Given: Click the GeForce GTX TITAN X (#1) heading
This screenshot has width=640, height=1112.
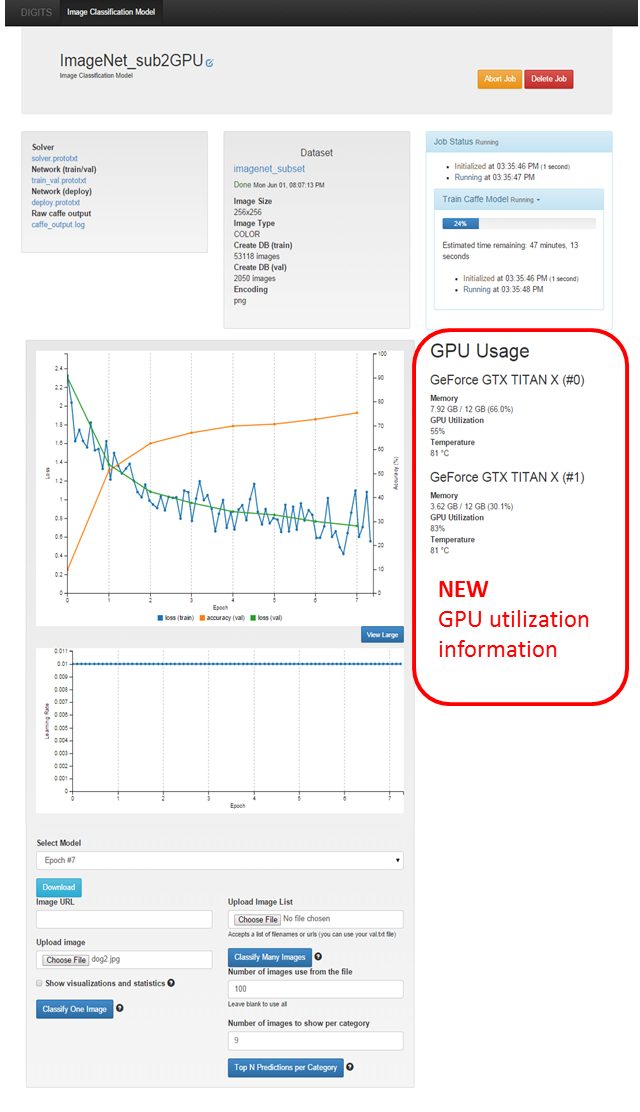Looking at the screenshot, I should click(507, 477).
